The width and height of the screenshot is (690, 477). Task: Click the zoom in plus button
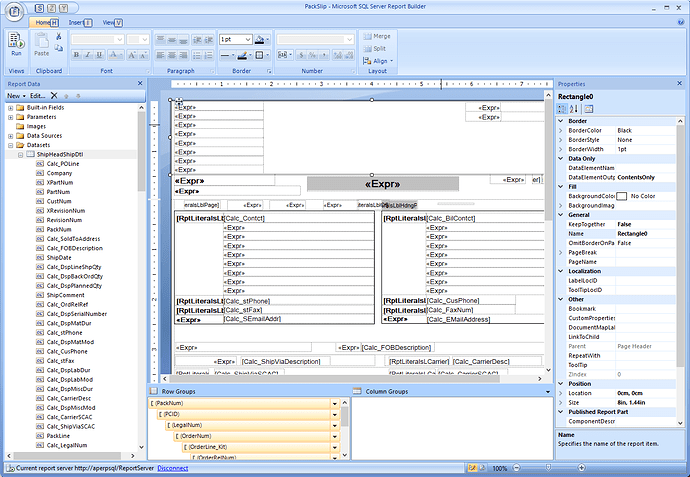coord(581,468)
